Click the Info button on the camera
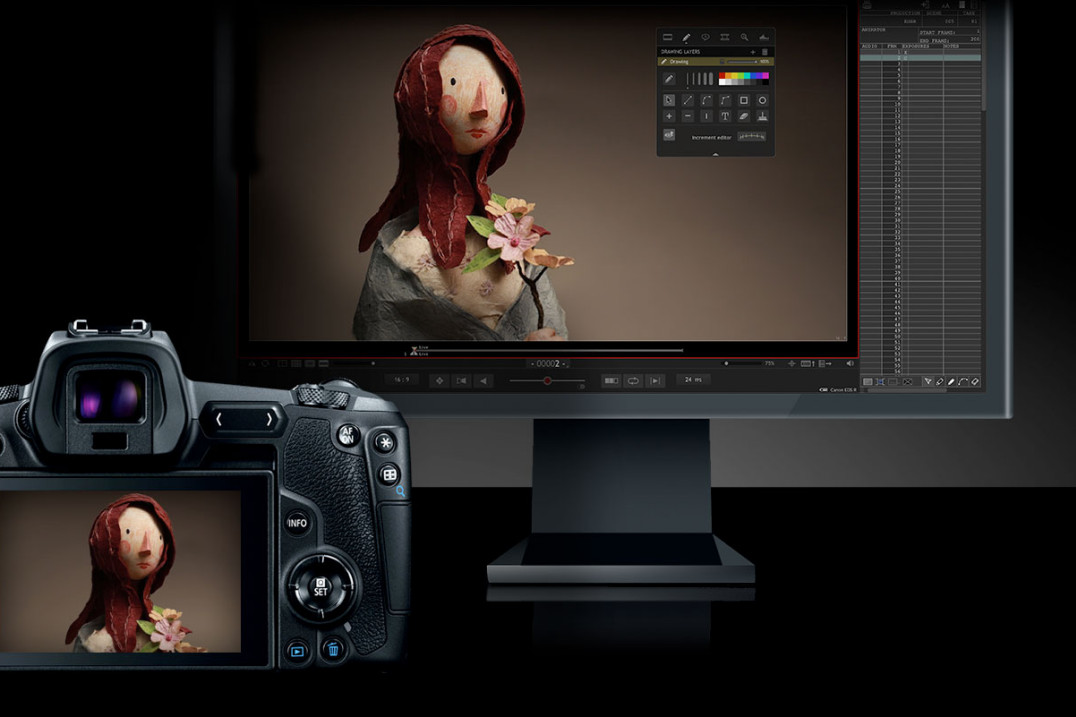 coord(297,524)
